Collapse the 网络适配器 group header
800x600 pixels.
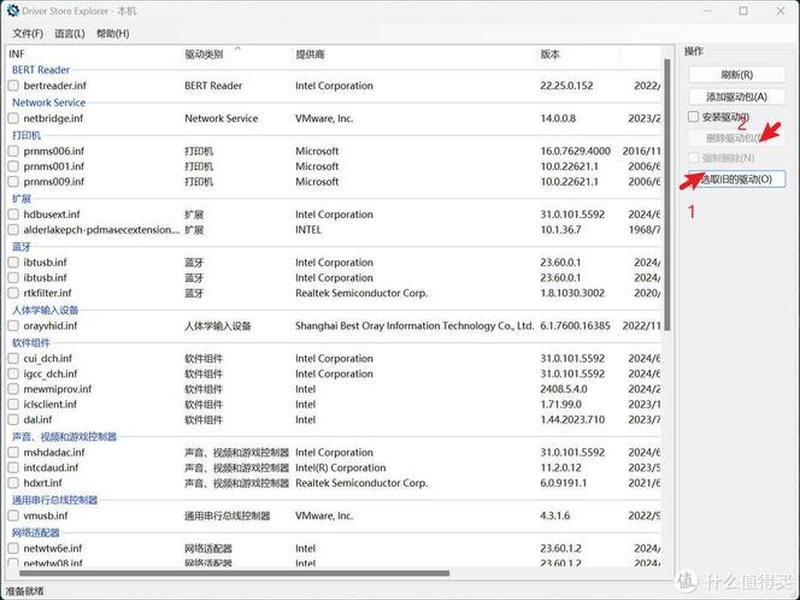(x=36, y=532)
